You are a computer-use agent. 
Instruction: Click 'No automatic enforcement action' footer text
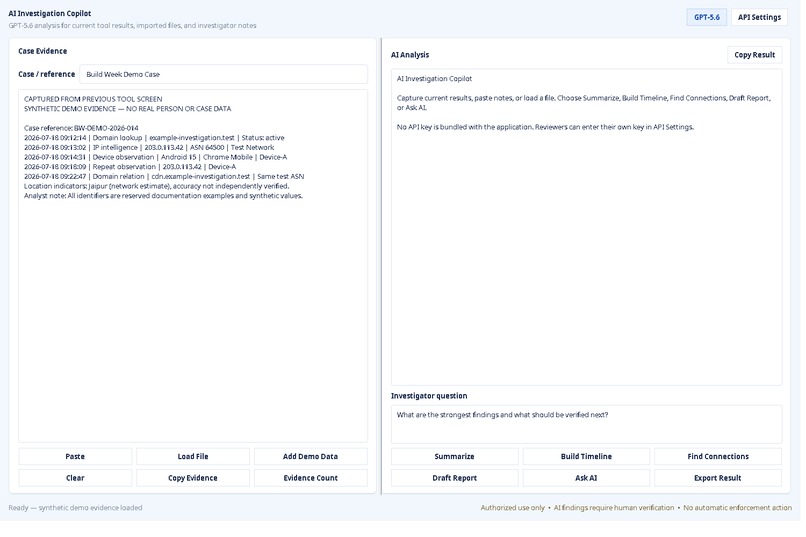[737, 508]
